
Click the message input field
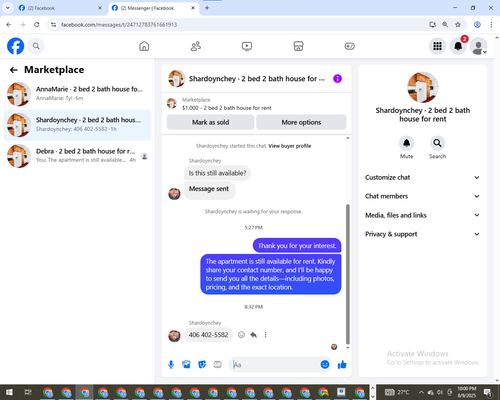(275, 365)
